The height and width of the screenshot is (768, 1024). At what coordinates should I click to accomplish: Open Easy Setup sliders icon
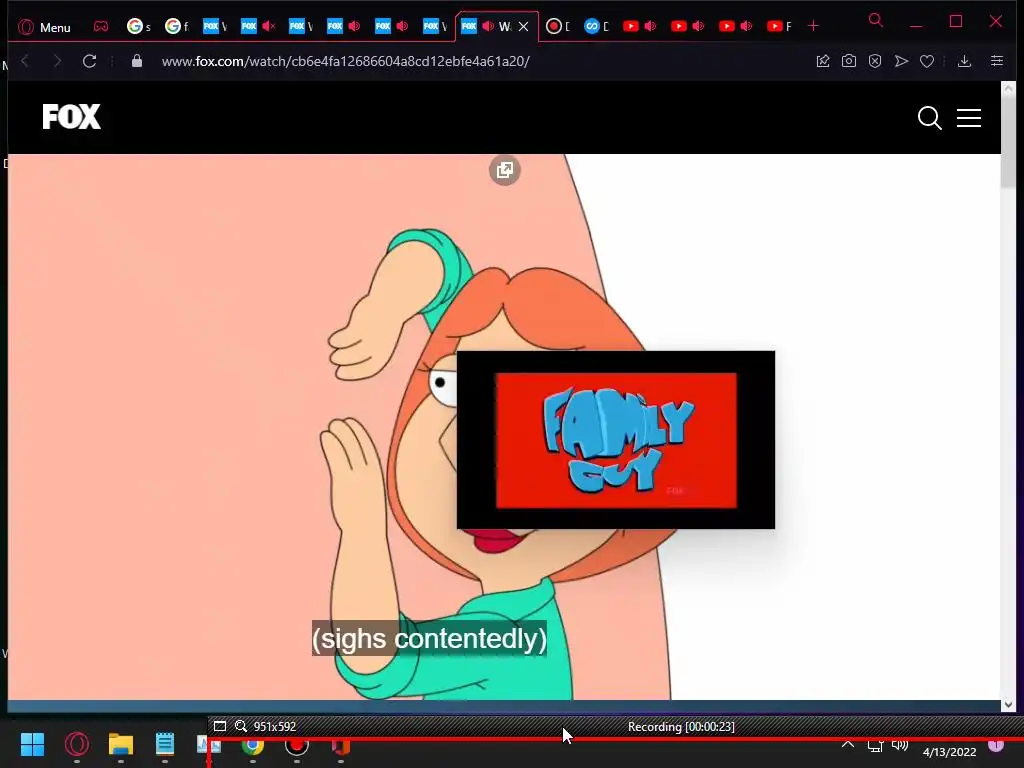click(x=997, y=61)
